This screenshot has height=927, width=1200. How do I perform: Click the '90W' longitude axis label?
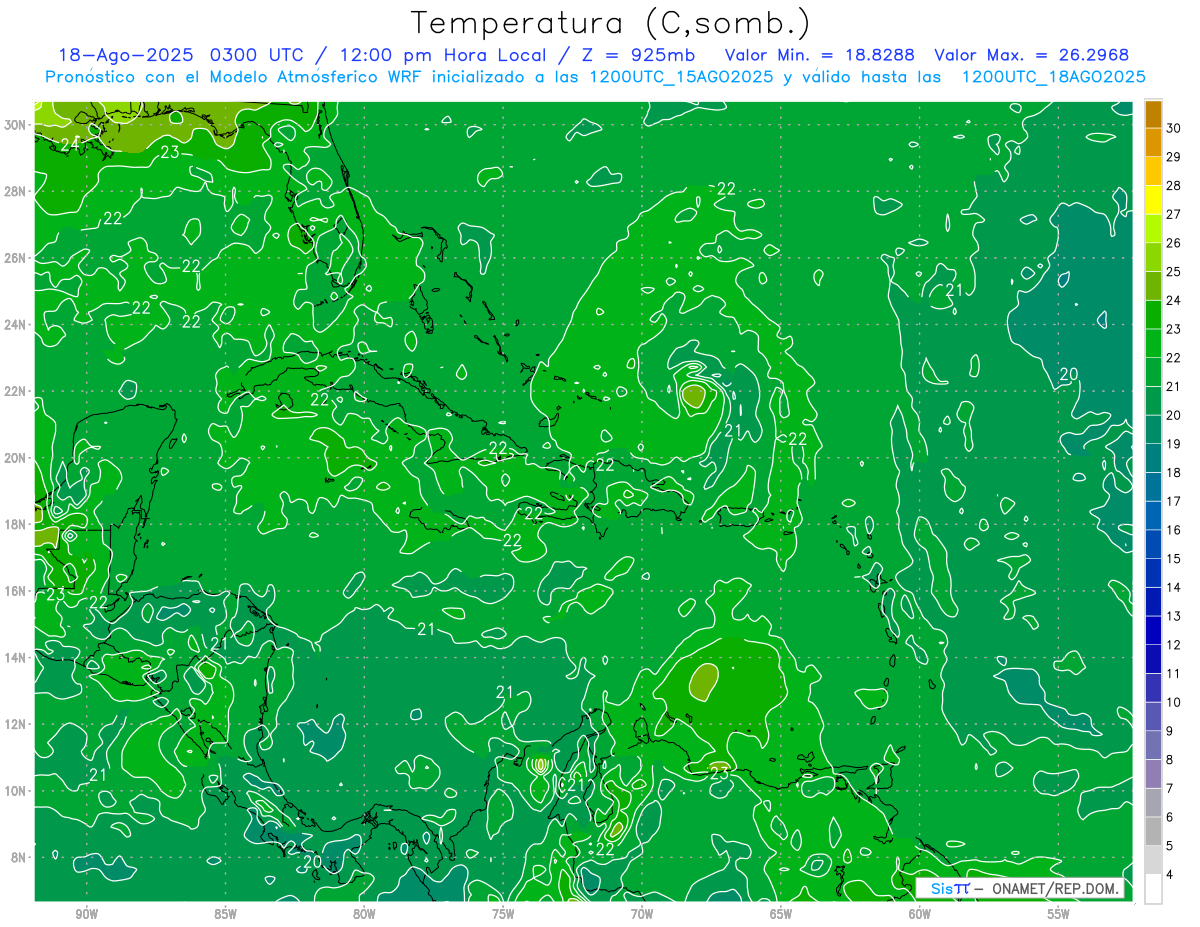(x=86, y=915)
